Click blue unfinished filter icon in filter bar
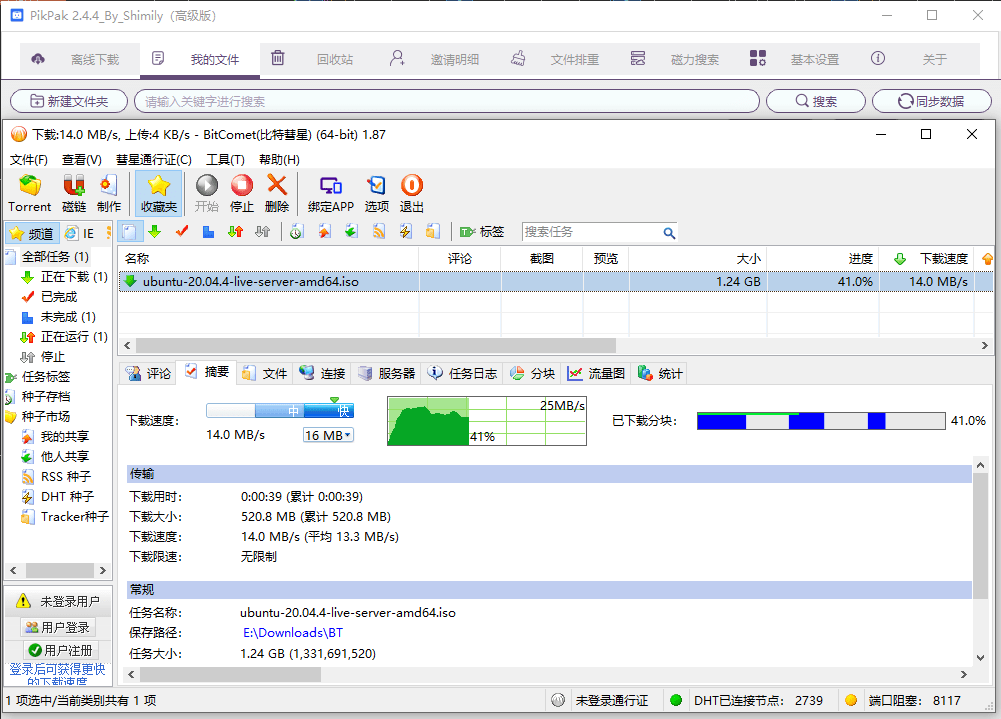This screenshot has height=719, width=1001. point(208,232)
